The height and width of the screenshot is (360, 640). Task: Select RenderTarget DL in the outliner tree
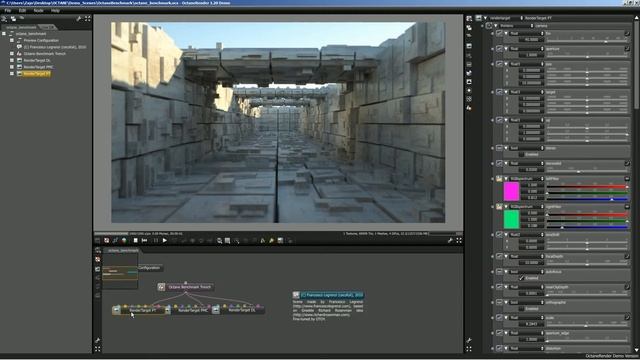coord(37,60)
